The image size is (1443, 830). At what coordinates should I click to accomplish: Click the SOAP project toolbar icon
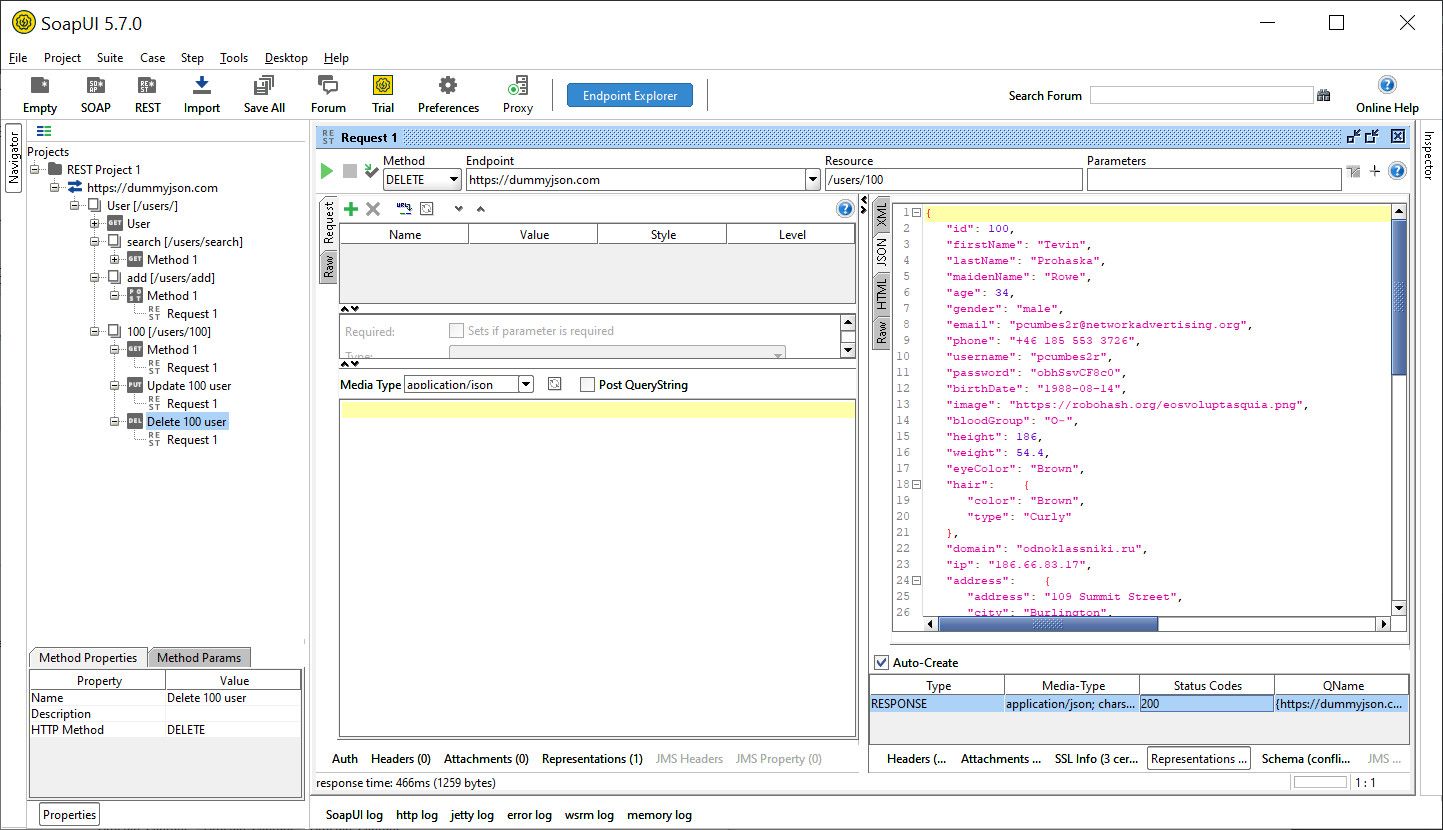tap(96, 87)
